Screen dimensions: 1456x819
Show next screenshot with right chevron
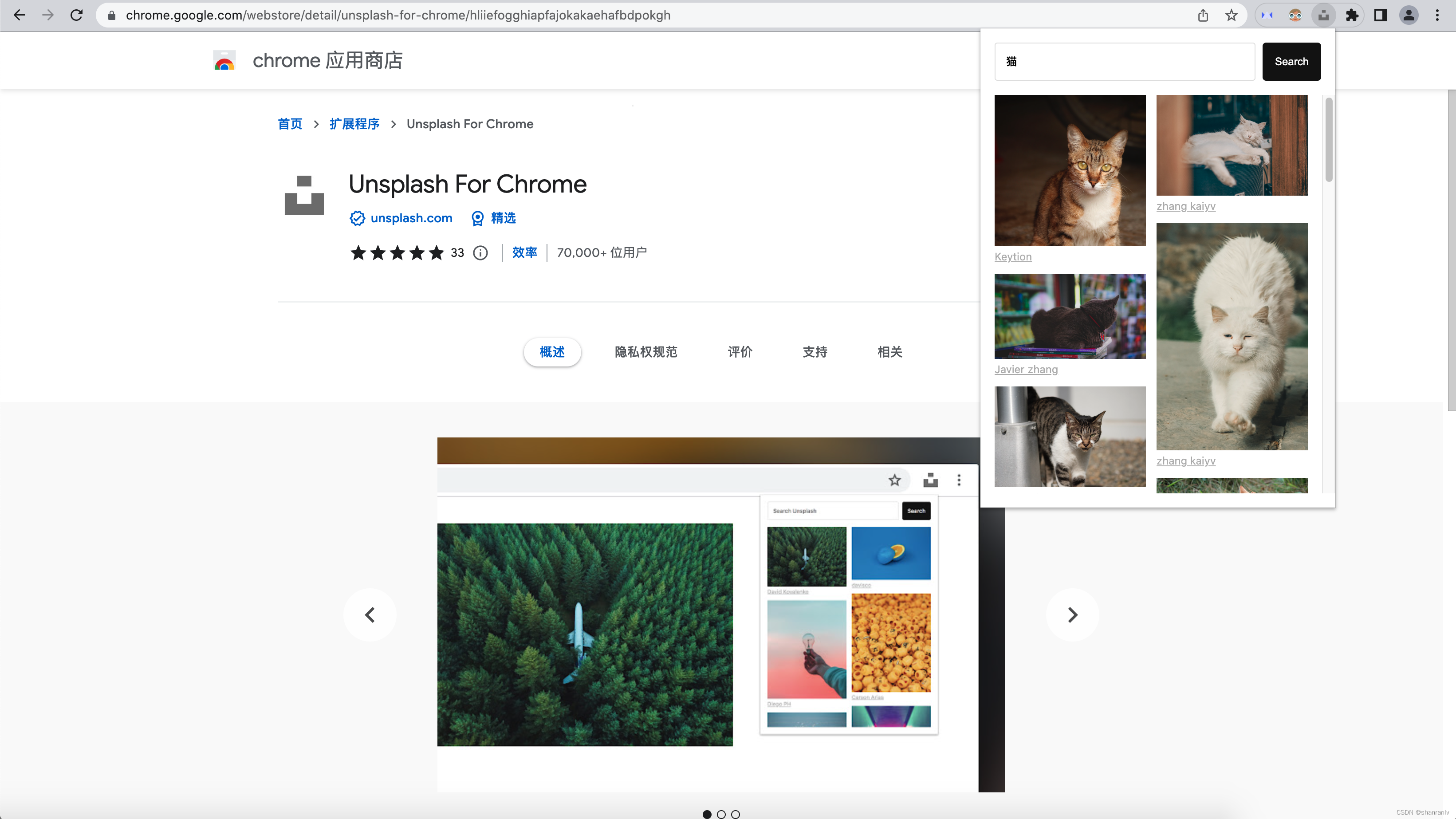click(x=1072, y=614)
